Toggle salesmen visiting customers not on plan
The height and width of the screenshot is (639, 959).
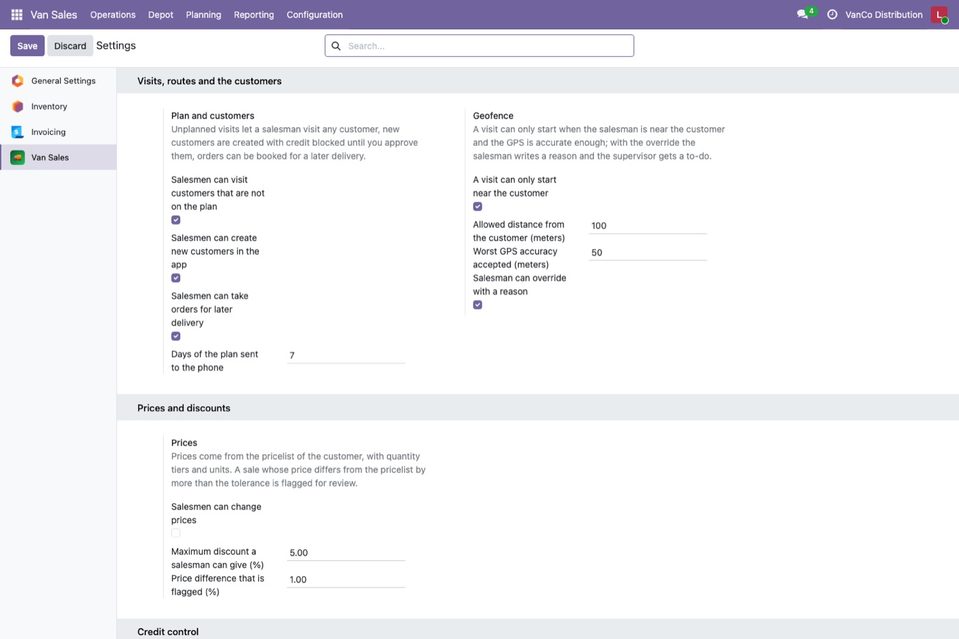pos(176,220)
